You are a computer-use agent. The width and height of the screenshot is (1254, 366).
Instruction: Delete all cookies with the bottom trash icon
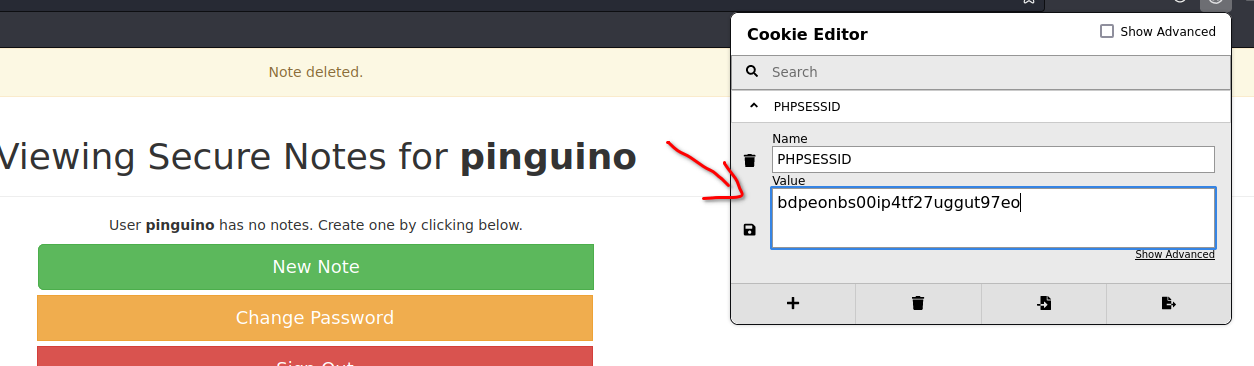tap(918, 304)
